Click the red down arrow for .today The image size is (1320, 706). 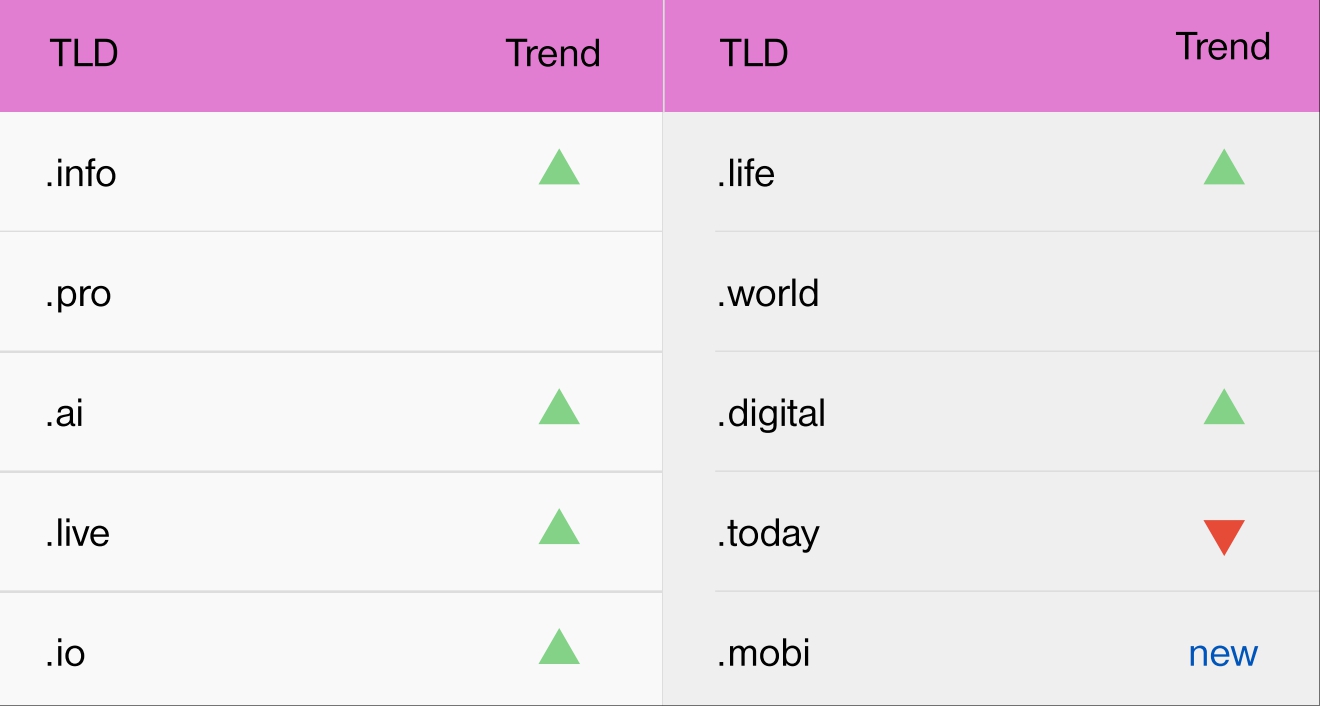(x=1224, y=536)
